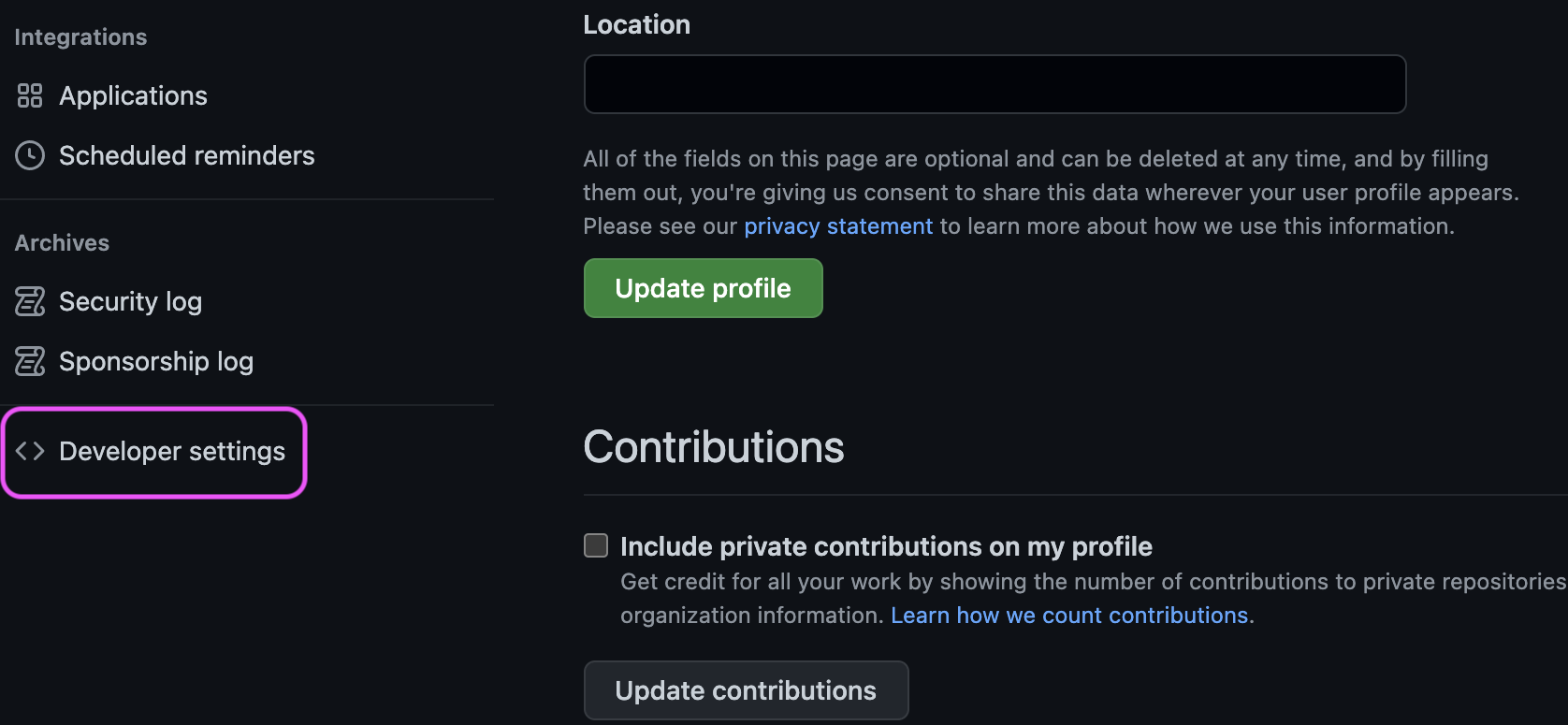
Task: Enable the Include private contributions checkbox
Action: (596, 545)
